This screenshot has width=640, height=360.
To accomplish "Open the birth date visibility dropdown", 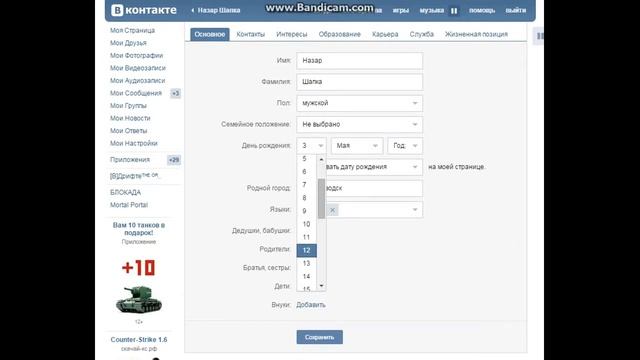I will pos(374,167).
